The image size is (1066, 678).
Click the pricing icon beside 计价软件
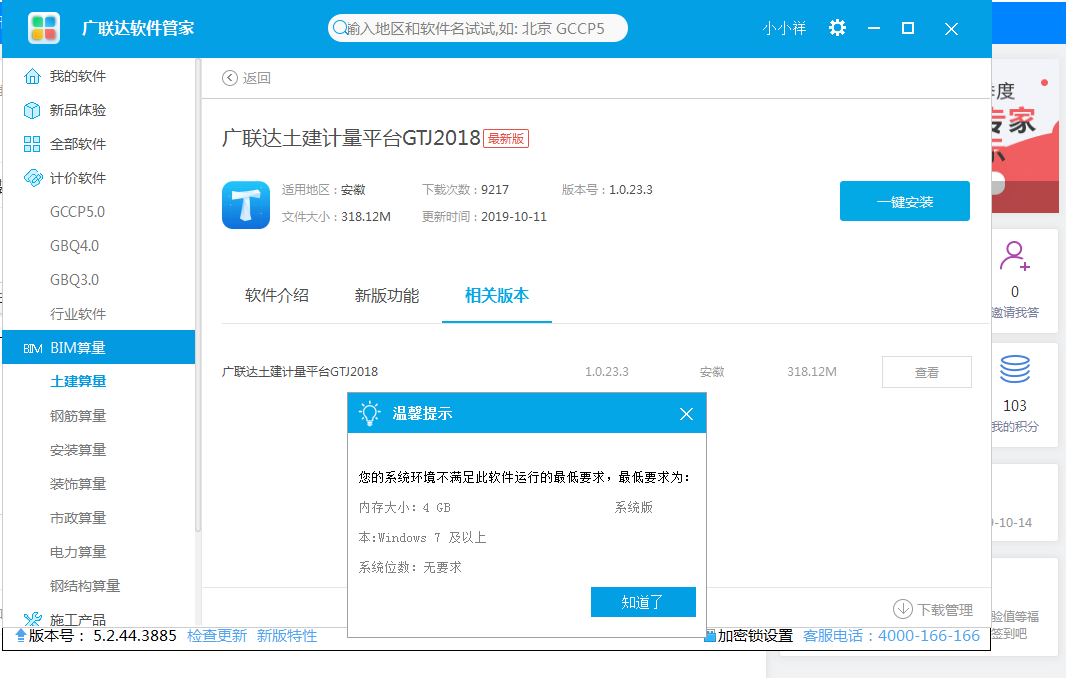click(x=33, y=177)
